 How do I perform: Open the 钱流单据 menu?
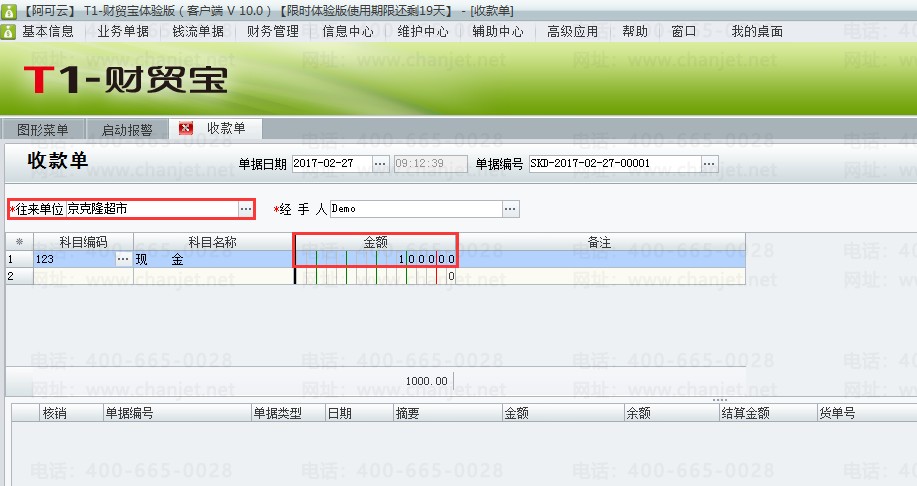pos(198,32)
